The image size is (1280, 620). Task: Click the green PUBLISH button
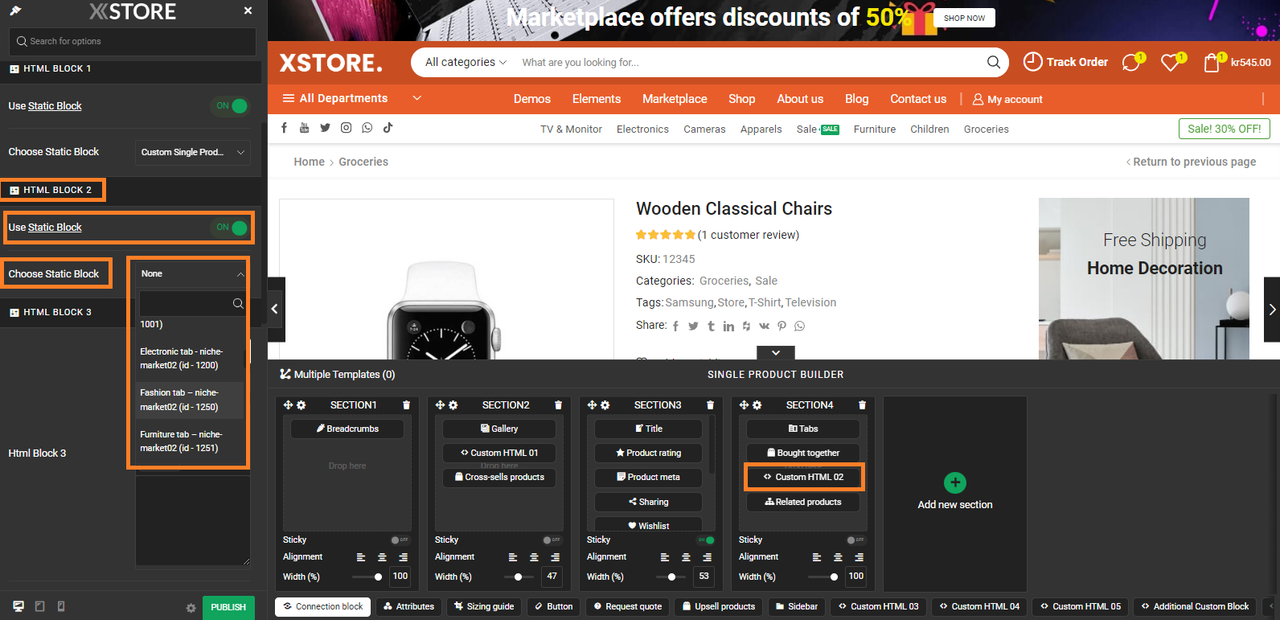pos(228,607)
